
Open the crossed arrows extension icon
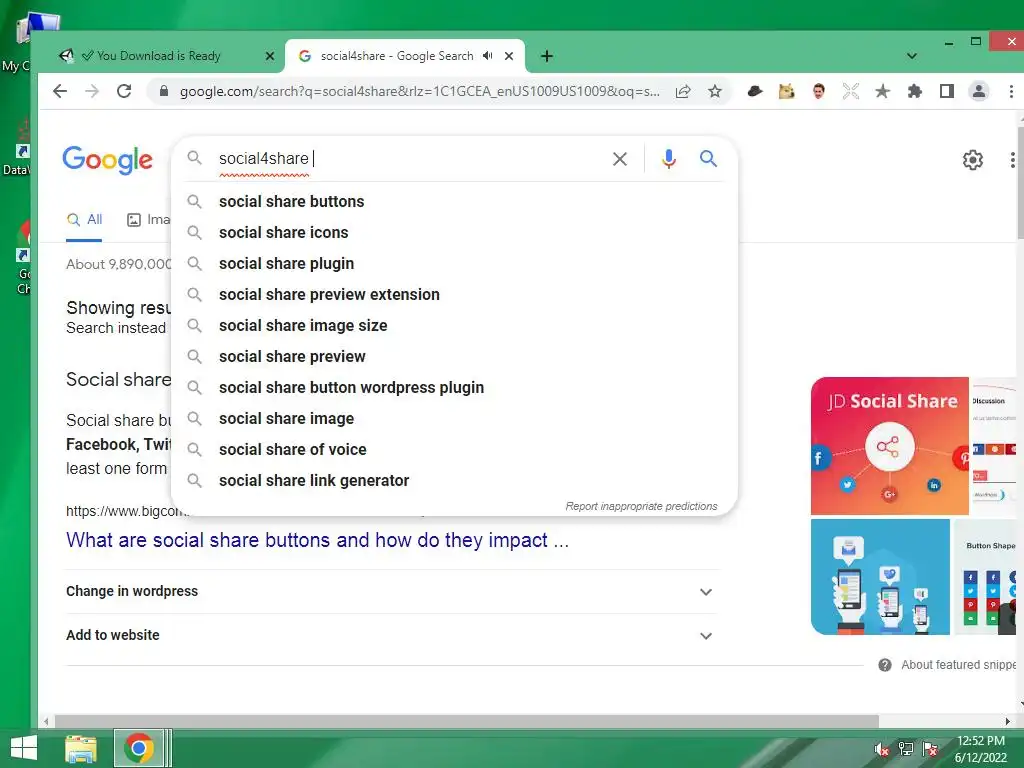pos(851,91)
